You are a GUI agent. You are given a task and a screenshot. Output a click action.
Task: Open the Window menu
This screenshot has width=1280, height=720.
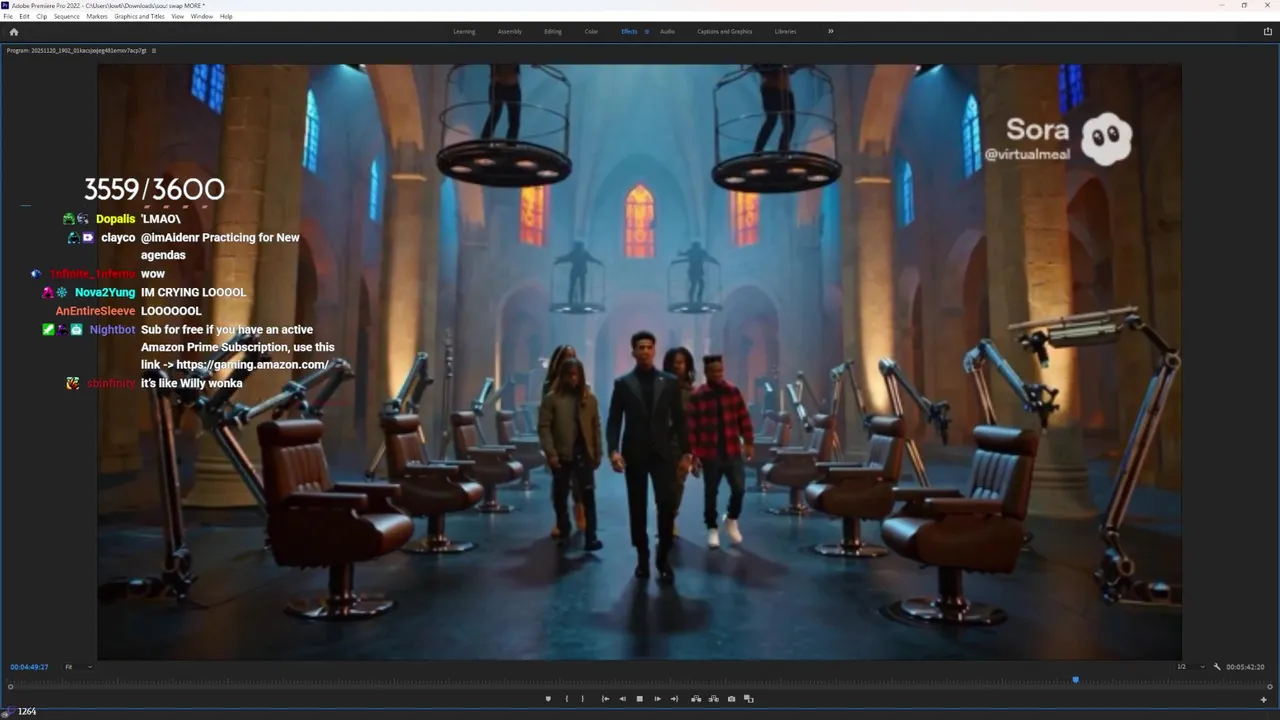coord(201,16)
